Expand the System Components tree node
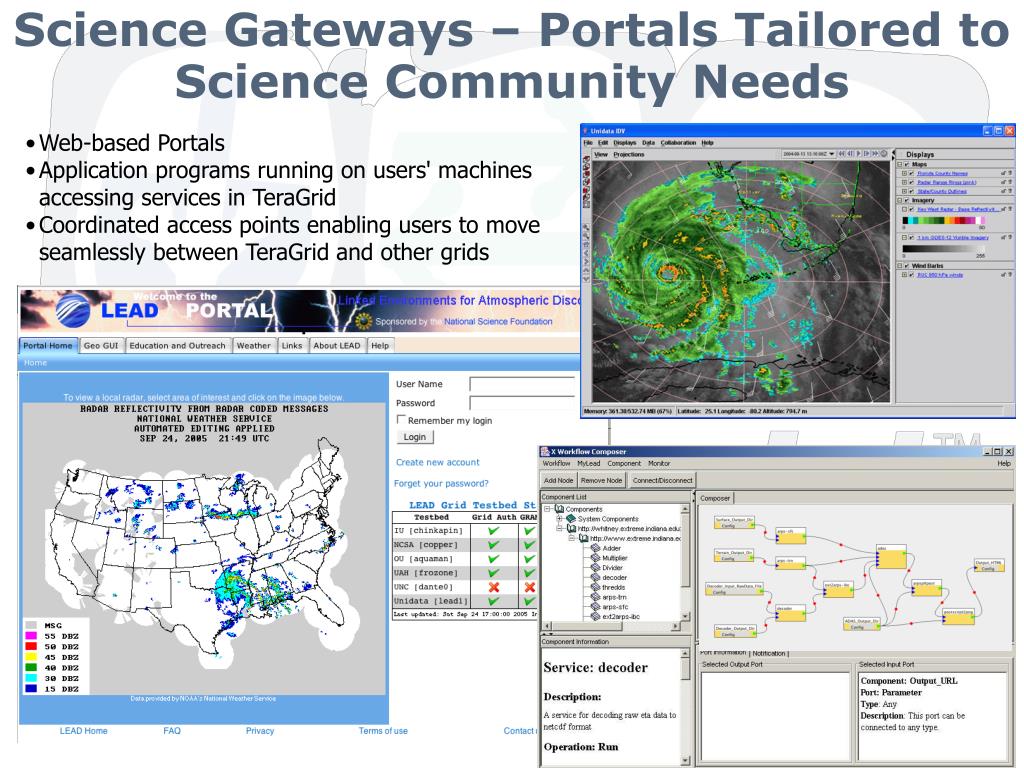The width and height of the screenshot is (1024, 768). tap(560, 519)
